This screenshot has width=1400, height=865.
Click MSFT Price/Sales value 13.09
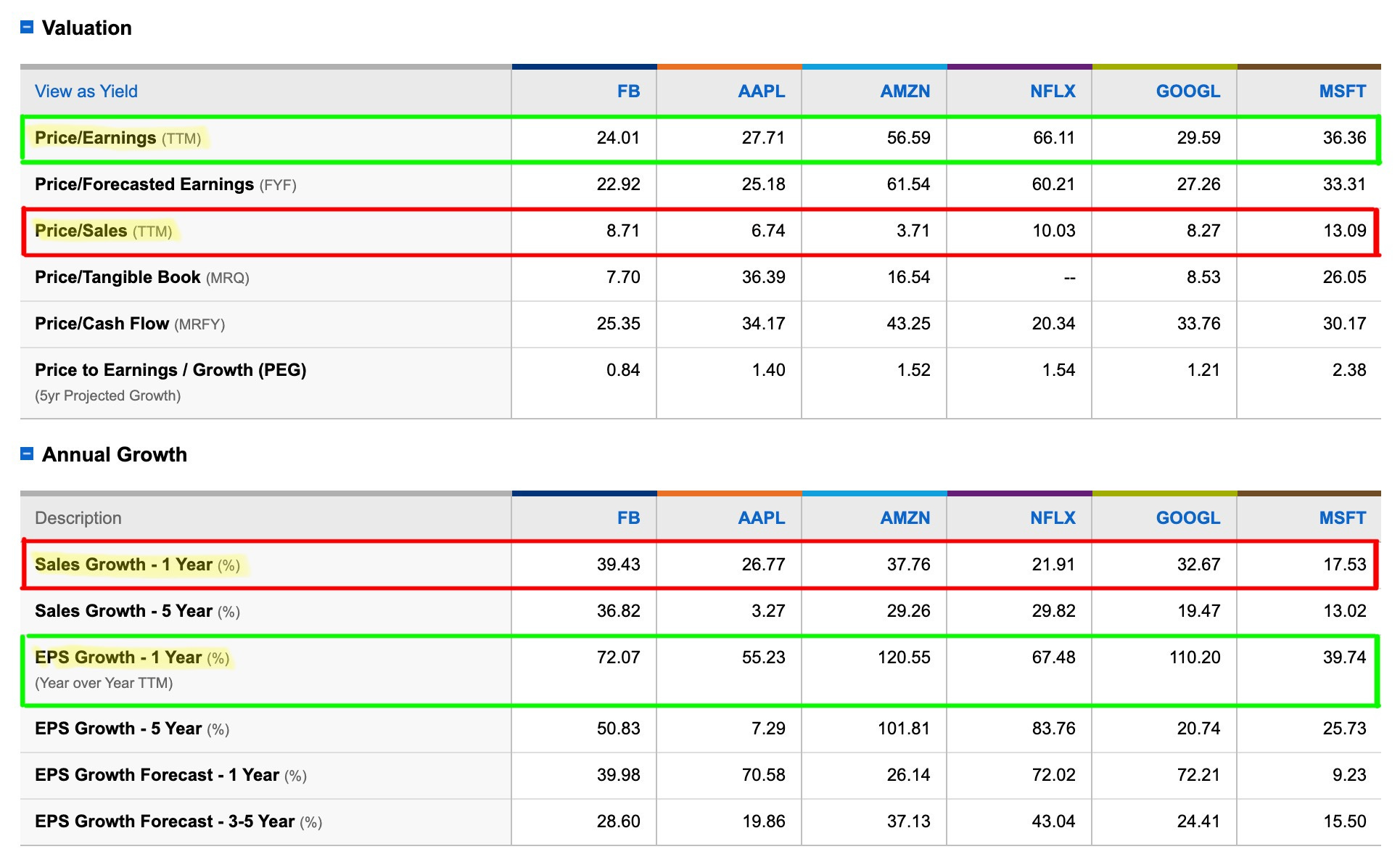1344,231
